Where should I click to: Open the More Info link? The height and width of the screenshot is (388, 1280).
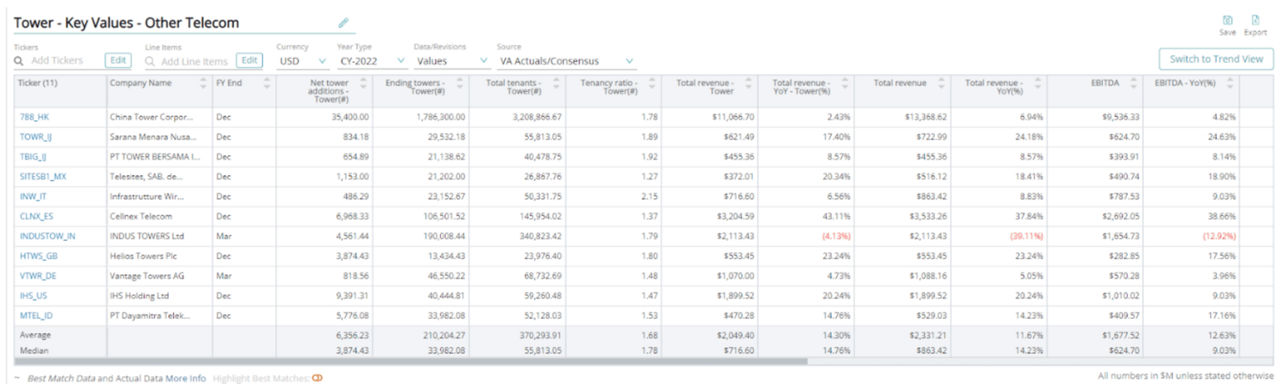186,379
